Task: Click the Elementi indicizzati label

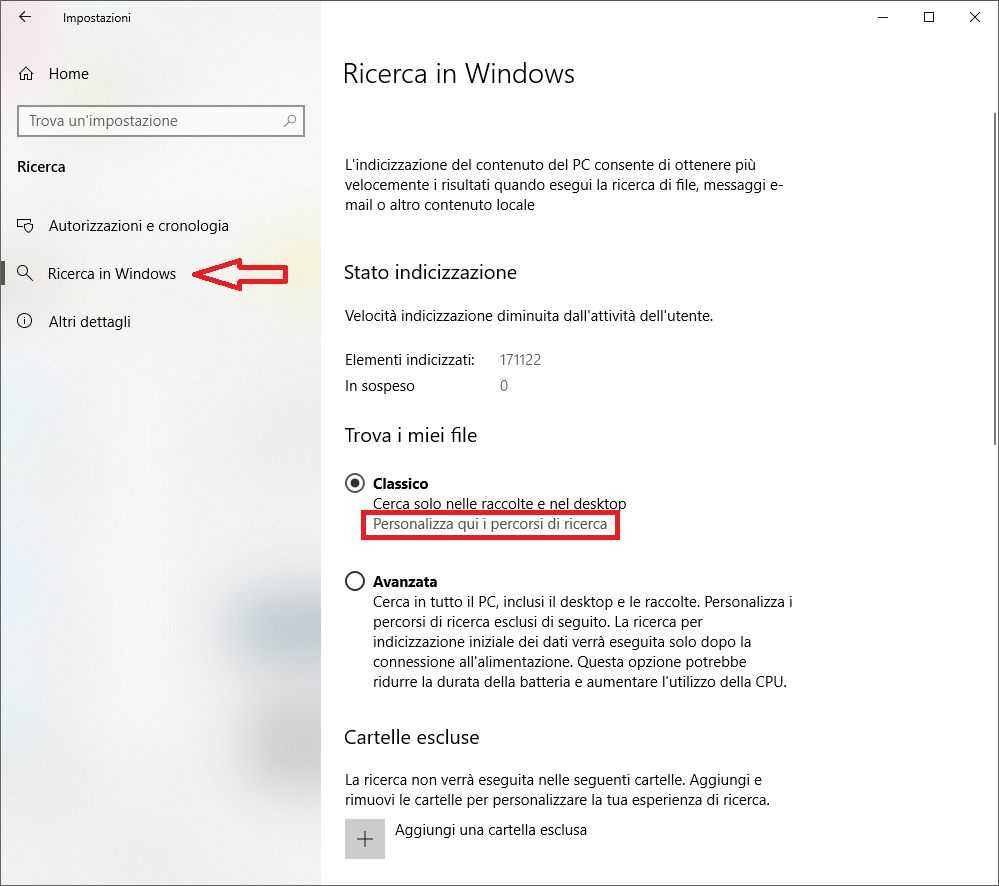Action: click(410, 360)
